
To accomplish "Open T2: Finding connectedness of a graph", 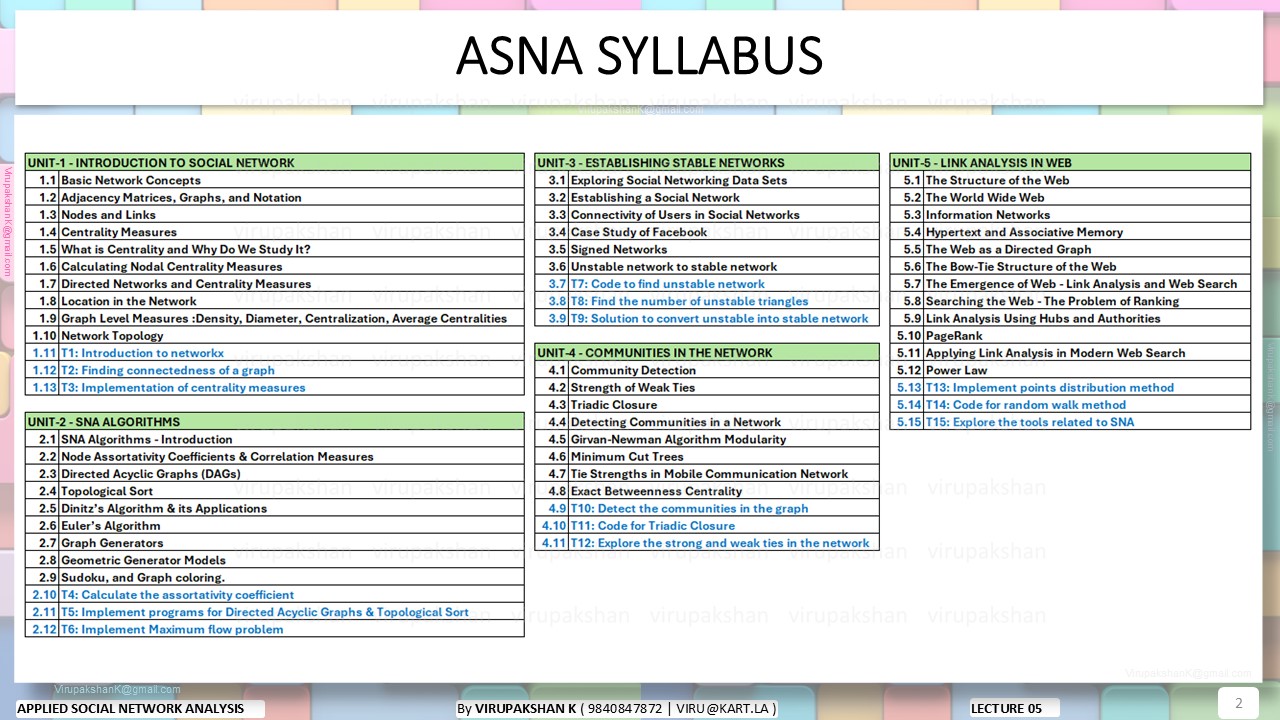I will (275, 370).
